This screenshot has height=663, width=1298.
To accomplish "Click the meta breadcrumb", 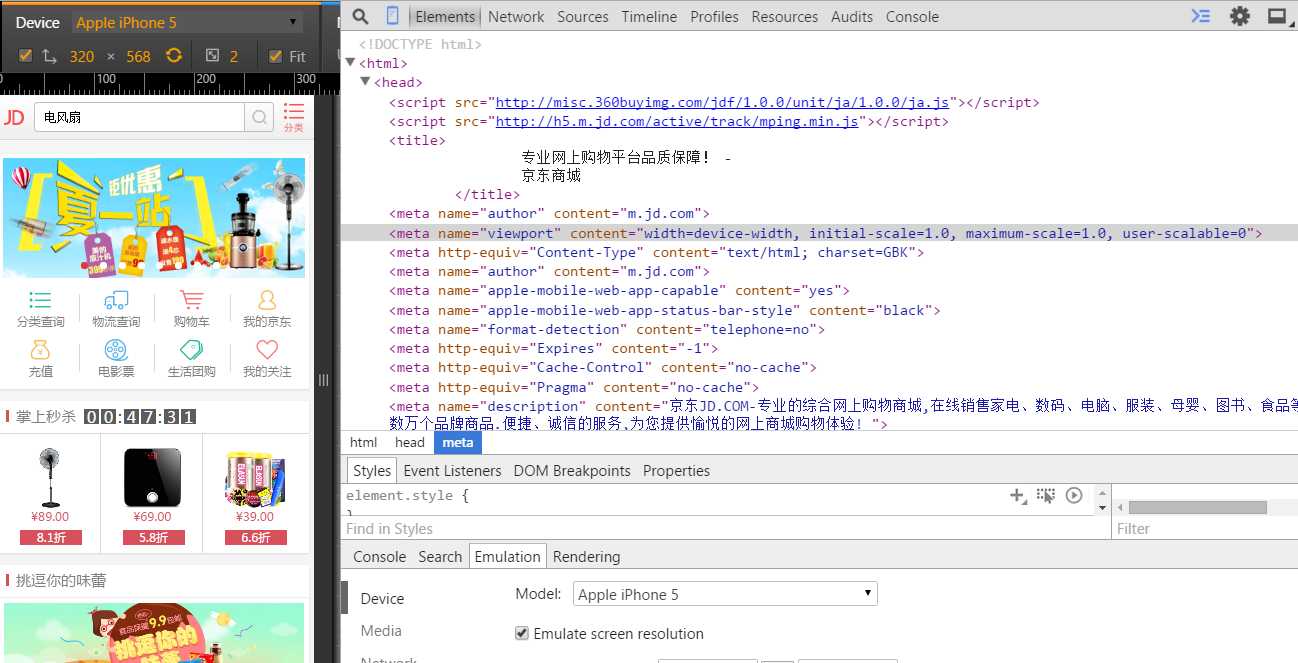I will (458, 442).
